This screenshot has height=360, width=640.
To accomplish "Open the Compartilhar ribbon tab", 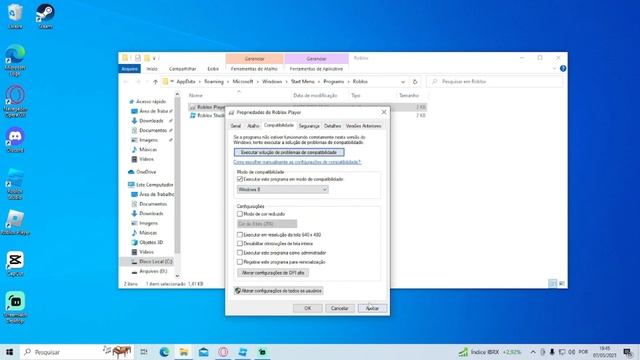I will tap(182, 69).
